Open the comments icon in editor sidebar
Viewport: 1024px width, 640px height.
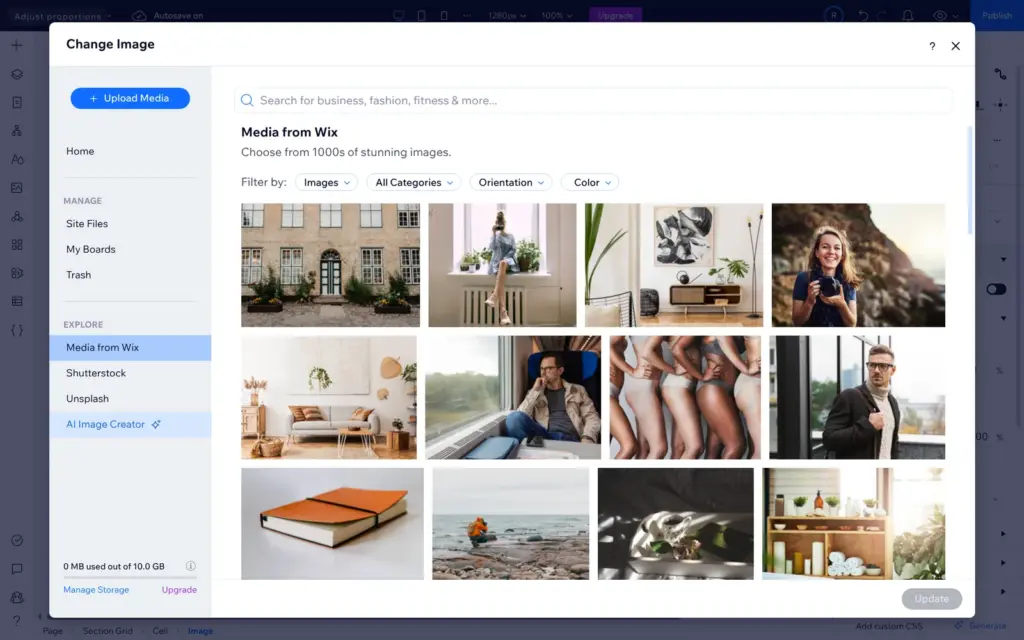(x=17, y=569)
